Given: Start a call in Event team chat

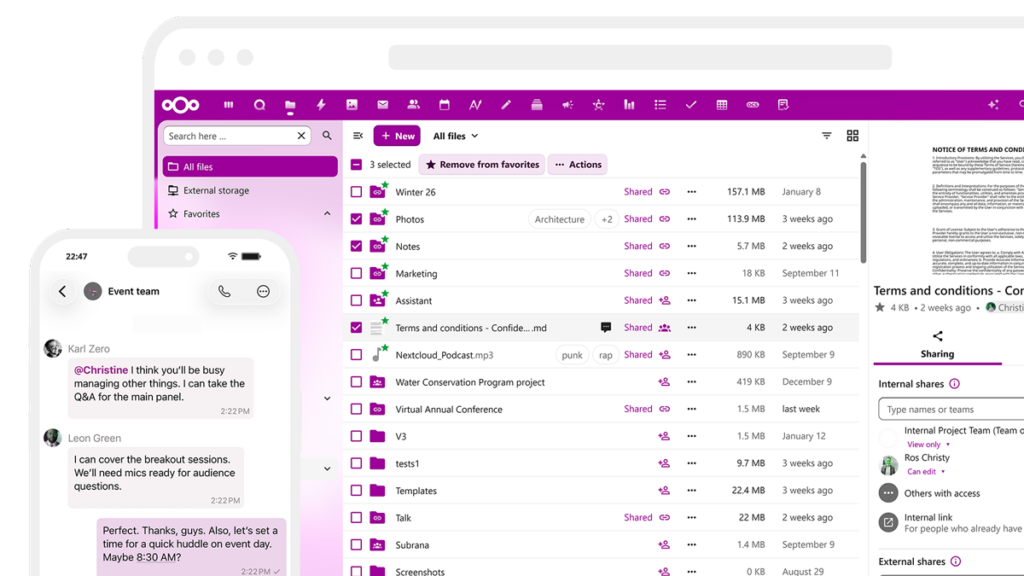Looking at the screenshot, I should [x=224, y=291].
